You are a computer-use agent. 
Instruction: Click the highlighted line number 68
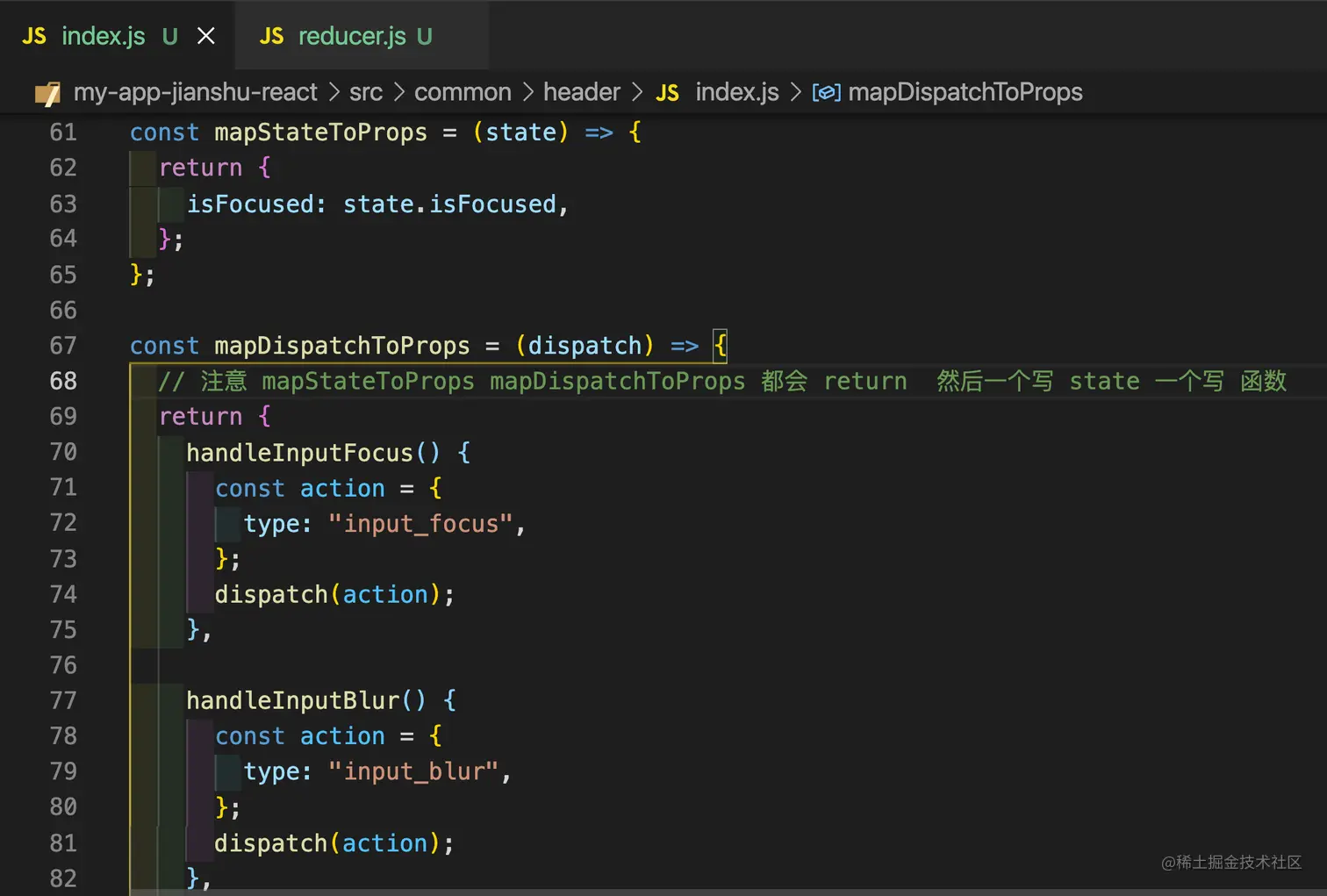63,381
